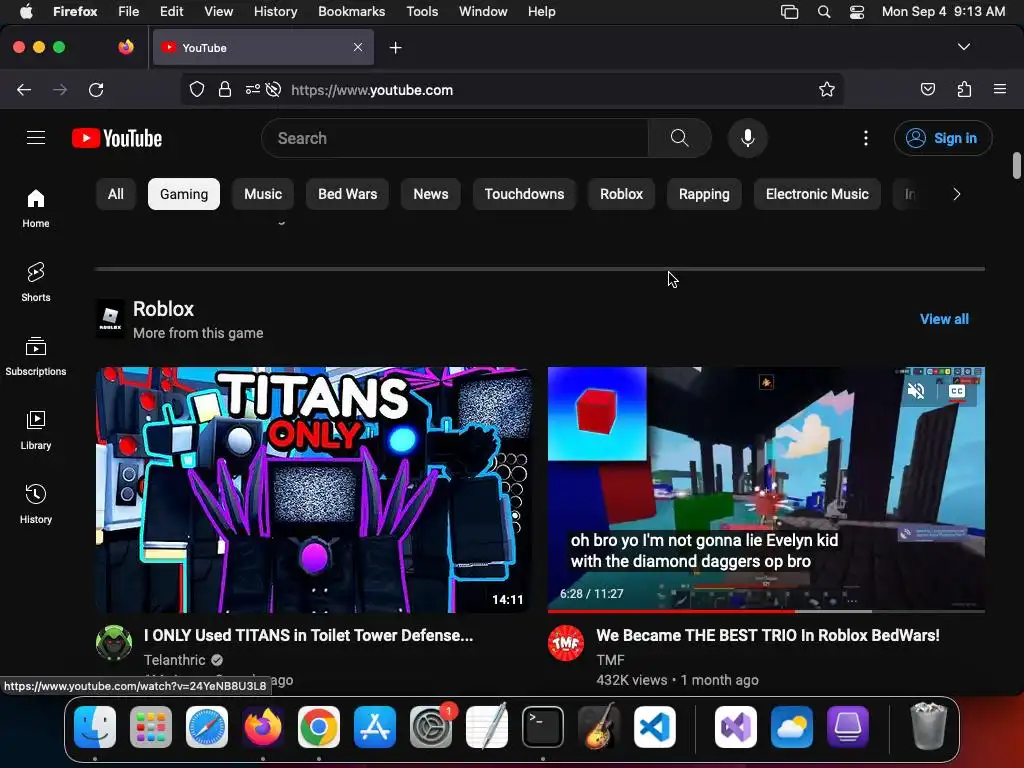Select the News filter chip
The height and width of the screenshot is (768, 1024).
click(x=431, y=194)
